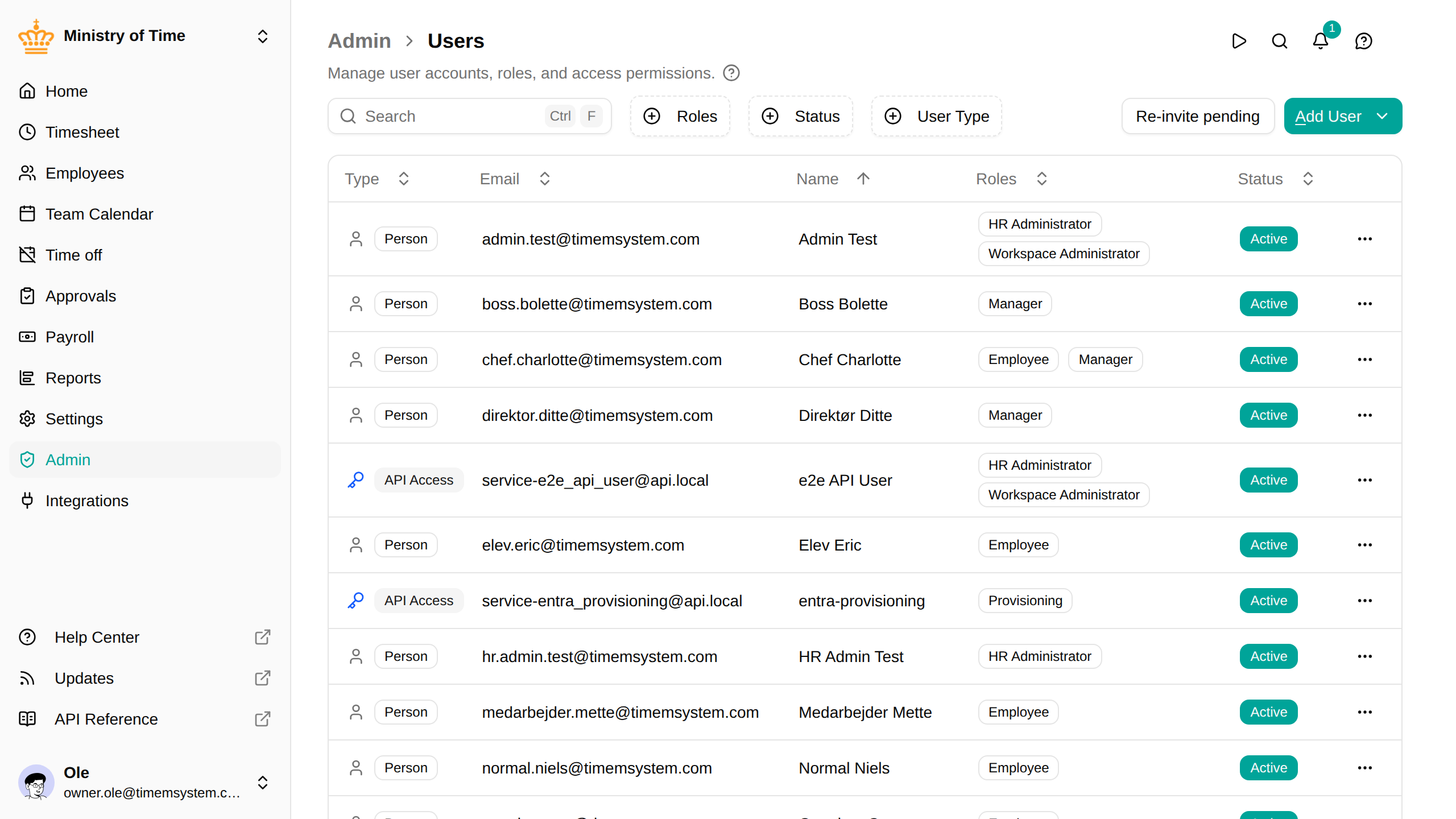Image resolution: width=1456 pixels, height=819 pixels.
Task: Click key icon for e2e API User
Action: (356, 480)
